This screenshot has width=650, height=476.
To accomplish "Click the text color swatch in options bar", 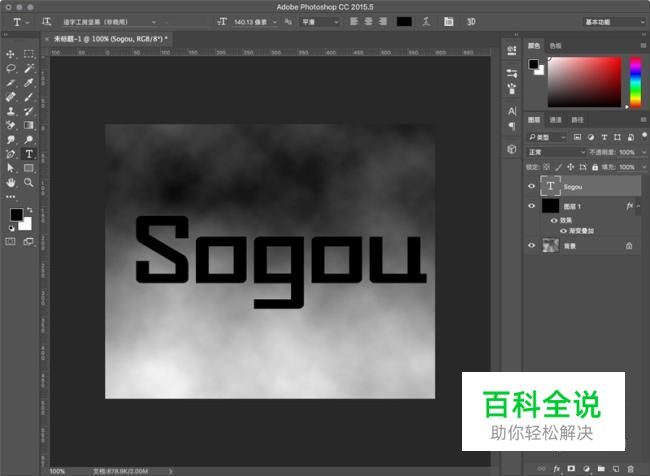I will click(x=404, y=22).
